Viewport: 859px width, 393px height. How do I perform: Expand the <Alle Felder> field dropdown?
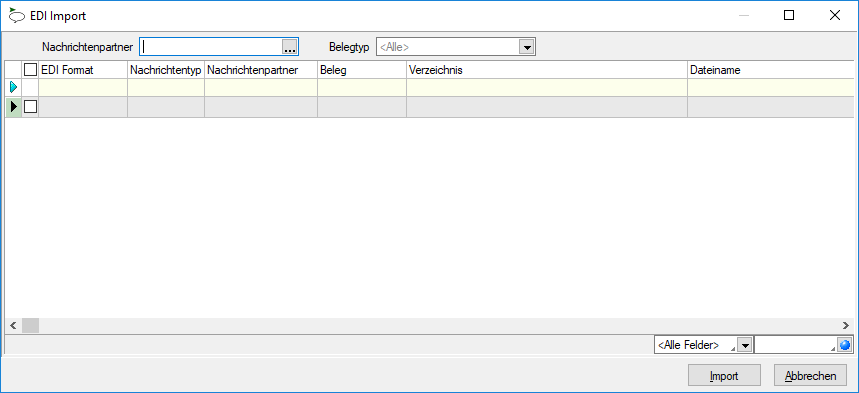745,345
